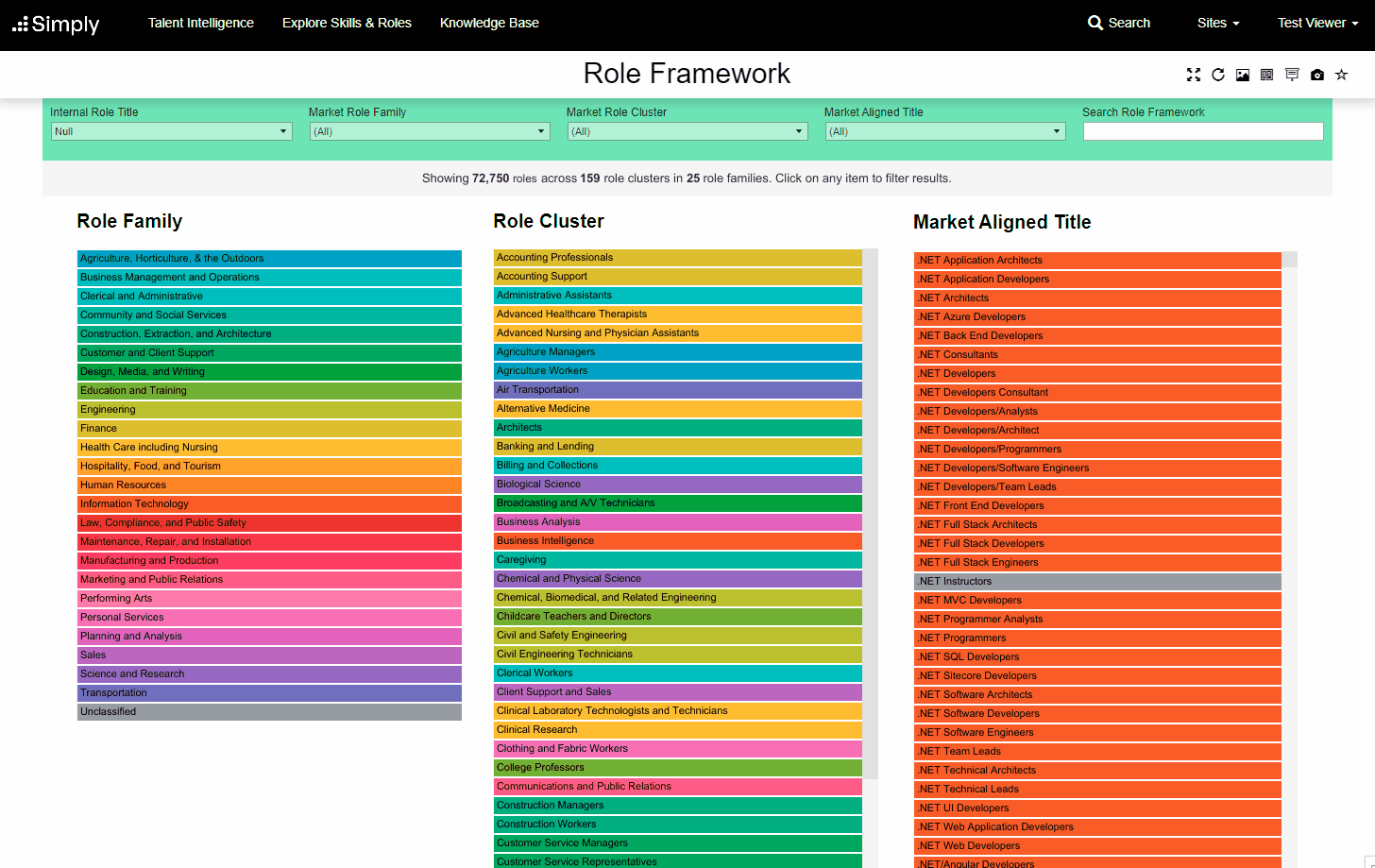Open the Internal Role Title dropdown
The width and height of the screenshot is (1375, 868).
point(171,131)
